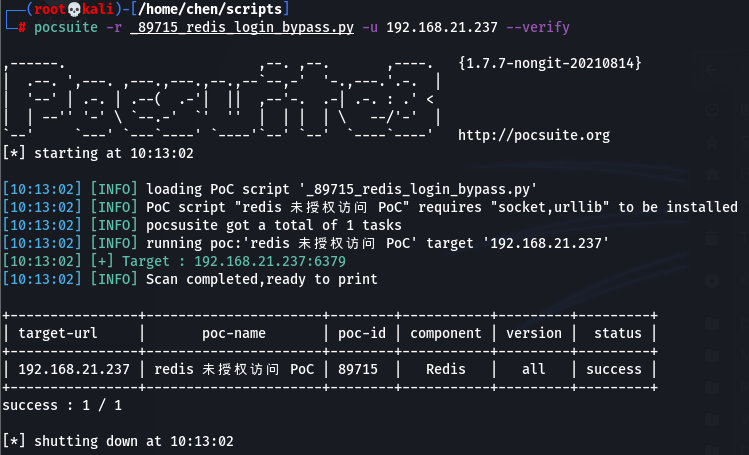Click the status column header
This screenshot has width=749, height=455.
[618, 333]
